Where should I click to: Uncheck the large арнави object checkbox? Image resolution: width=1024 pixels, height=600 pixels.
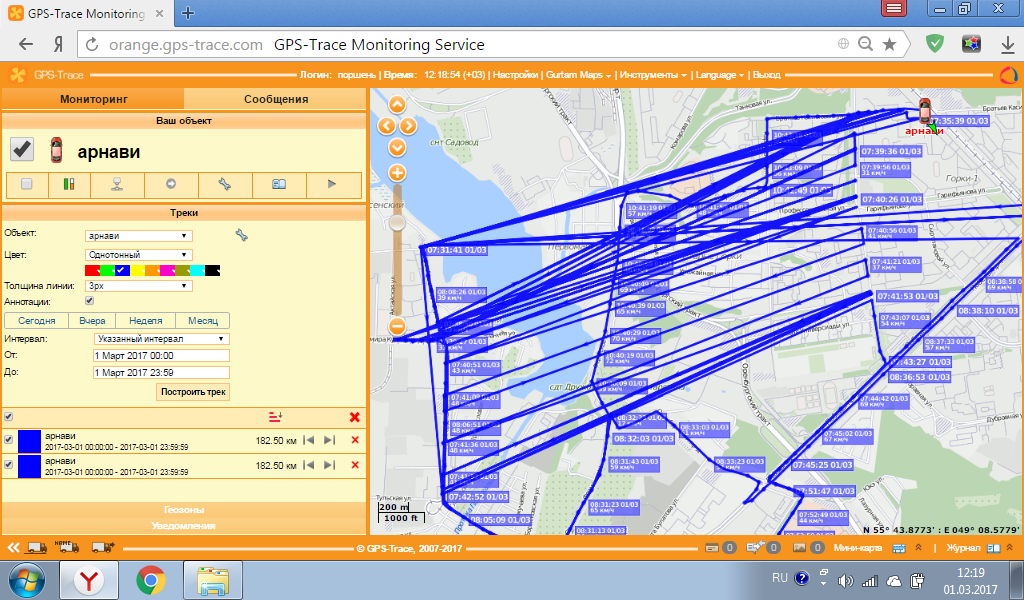pyautogui.click(x=22, y=149)
